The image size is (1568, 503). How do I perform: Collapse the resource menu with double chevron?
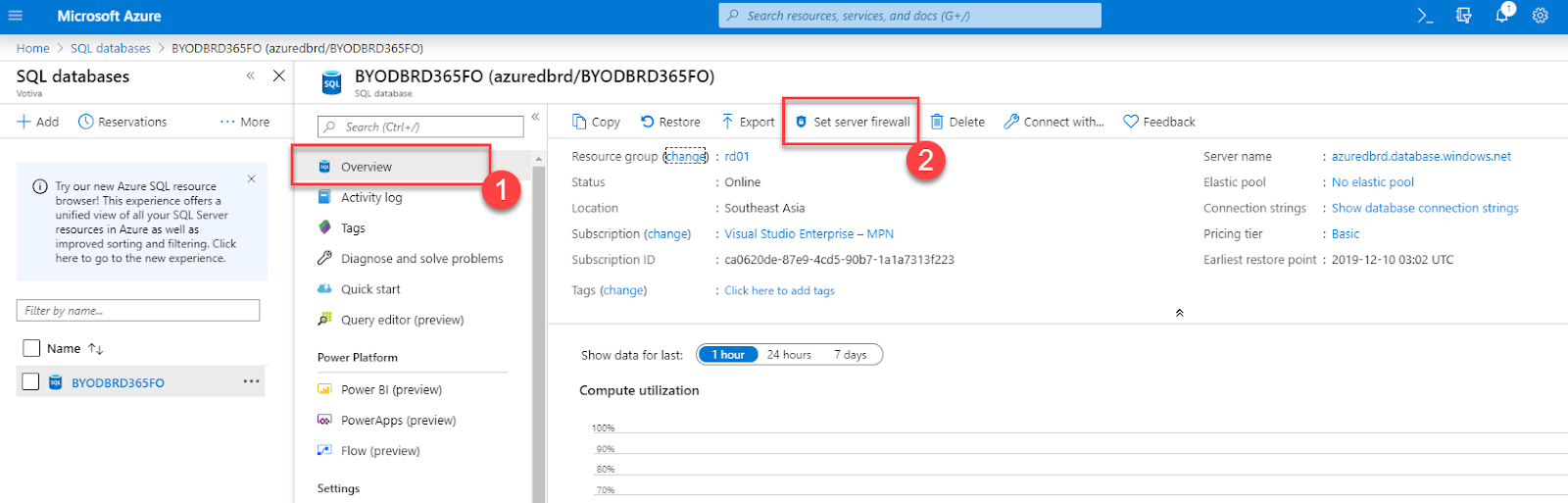pyautogui.click(x=535, y=117)
